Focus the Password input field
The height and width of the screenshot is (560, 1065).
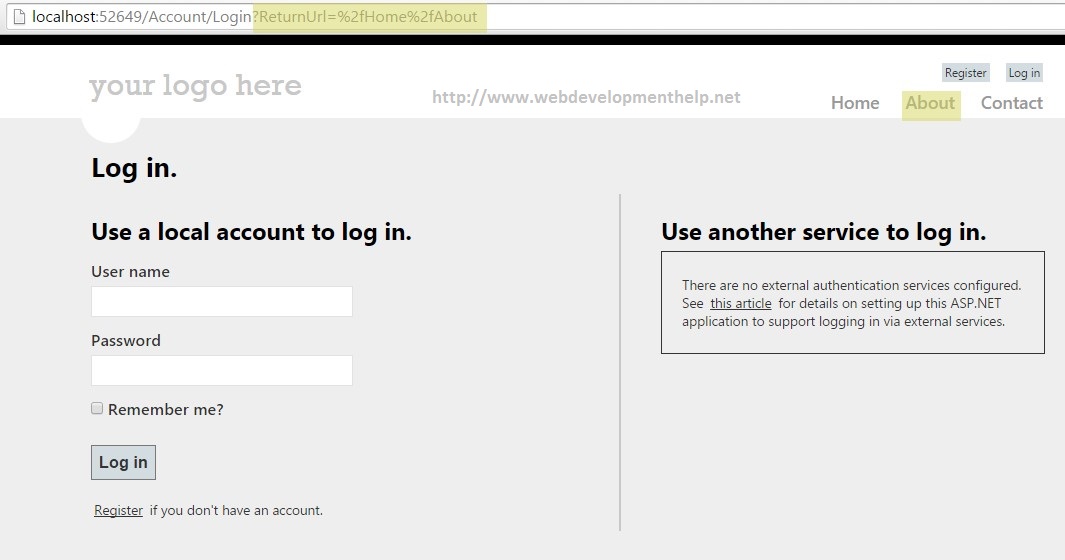(x=221, y=370)
